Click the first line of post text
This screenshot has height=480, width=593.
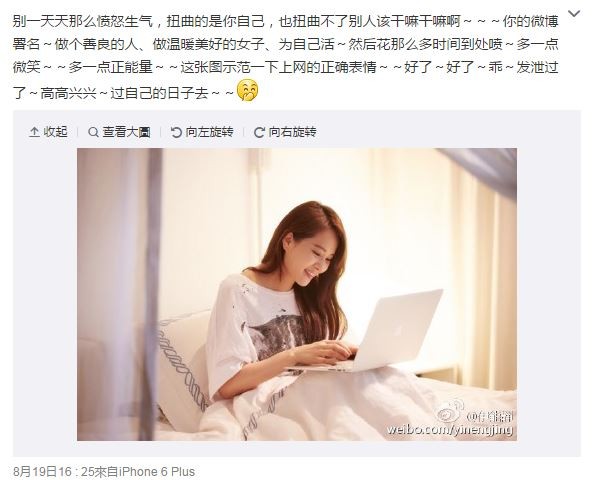[x=286, y=21]
